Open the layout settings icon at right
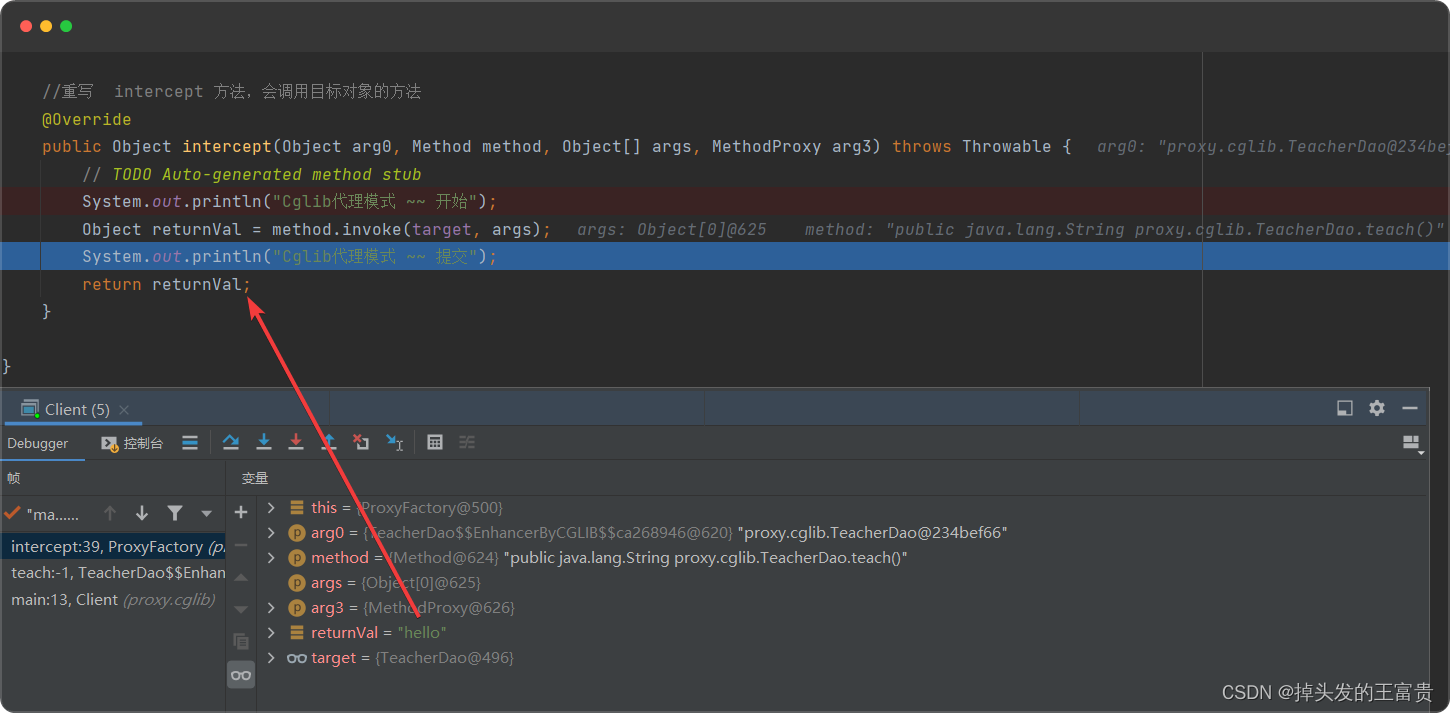 [x=1412, y=443]
